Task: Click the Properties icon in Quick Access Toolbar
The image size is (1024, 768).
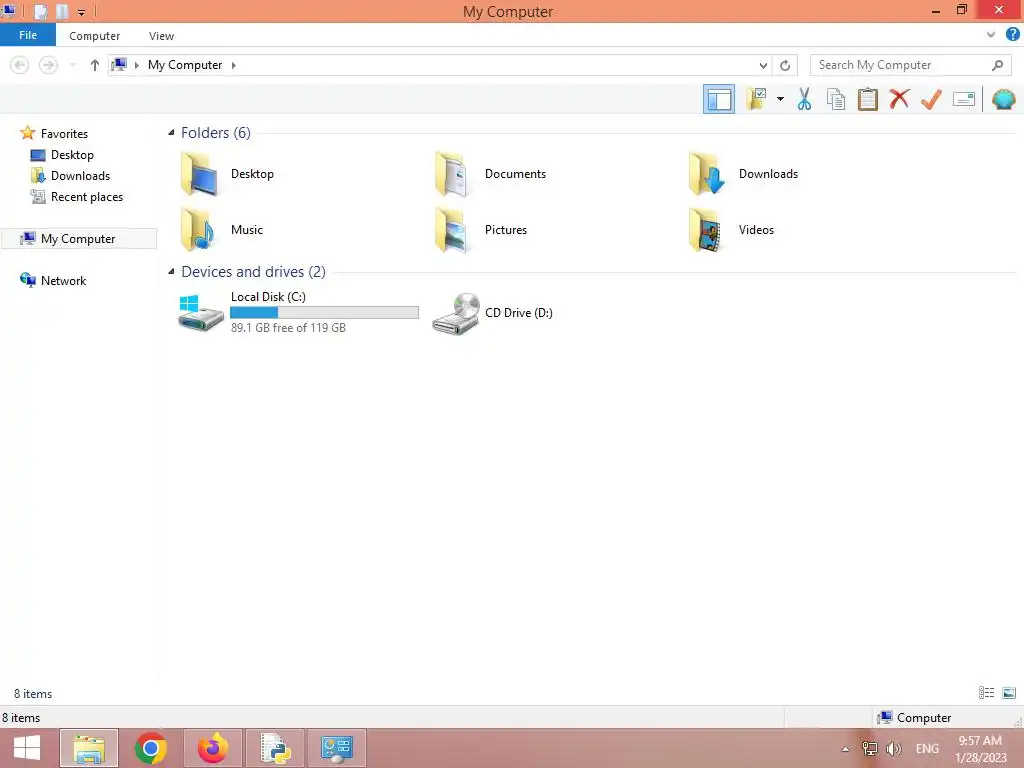Action: tap(40, 12)
